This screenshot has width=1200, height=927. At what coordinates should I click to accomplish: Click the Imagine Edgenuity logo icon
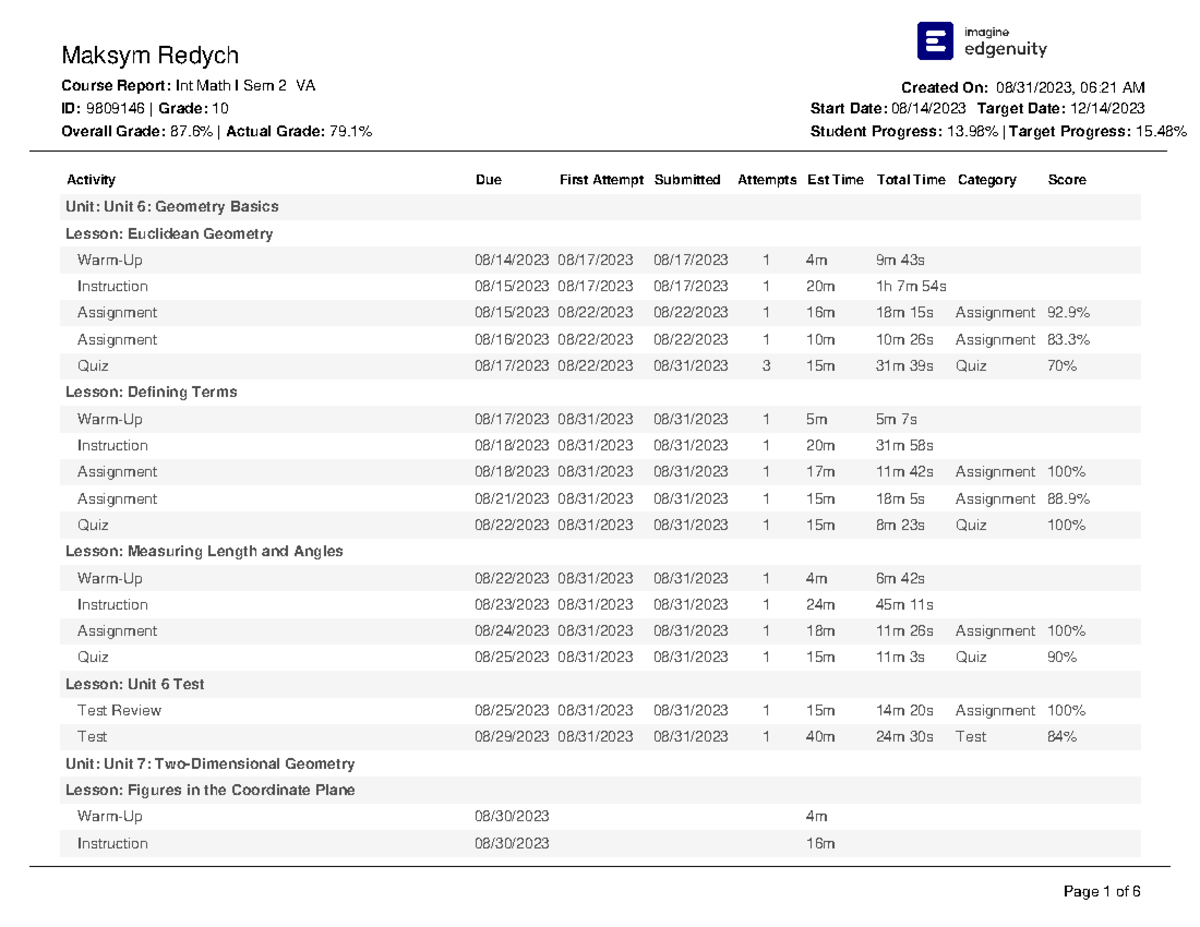coord(936,41)
